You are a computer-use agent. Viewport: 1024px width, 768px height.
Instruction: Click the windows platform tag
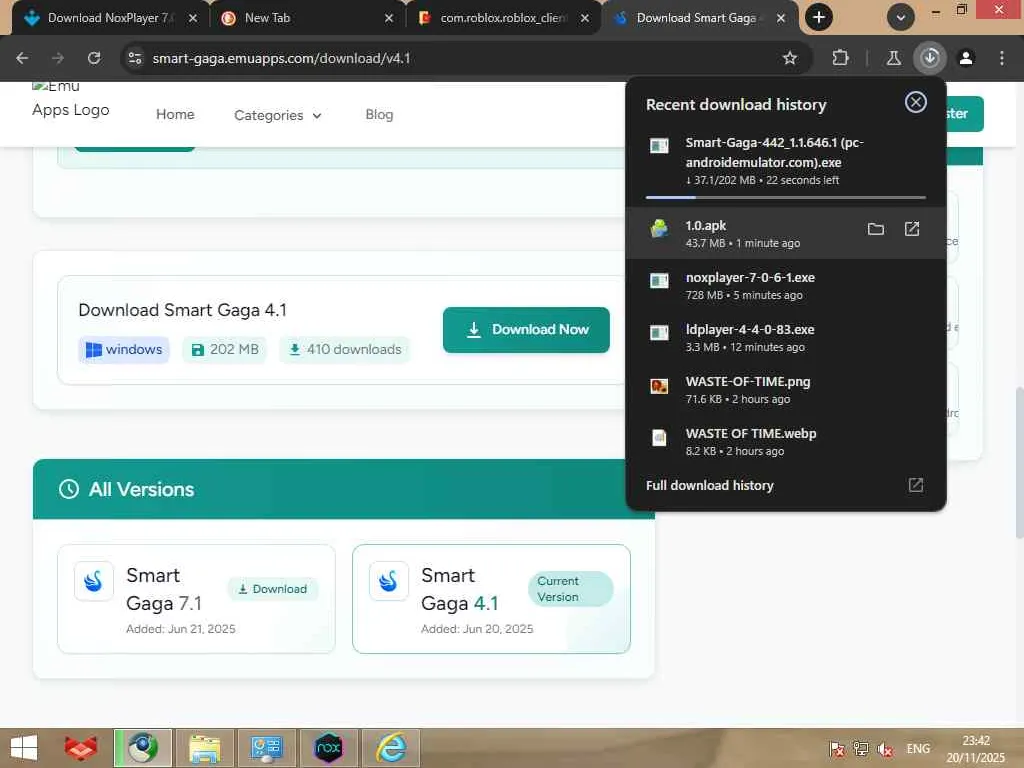124,349
